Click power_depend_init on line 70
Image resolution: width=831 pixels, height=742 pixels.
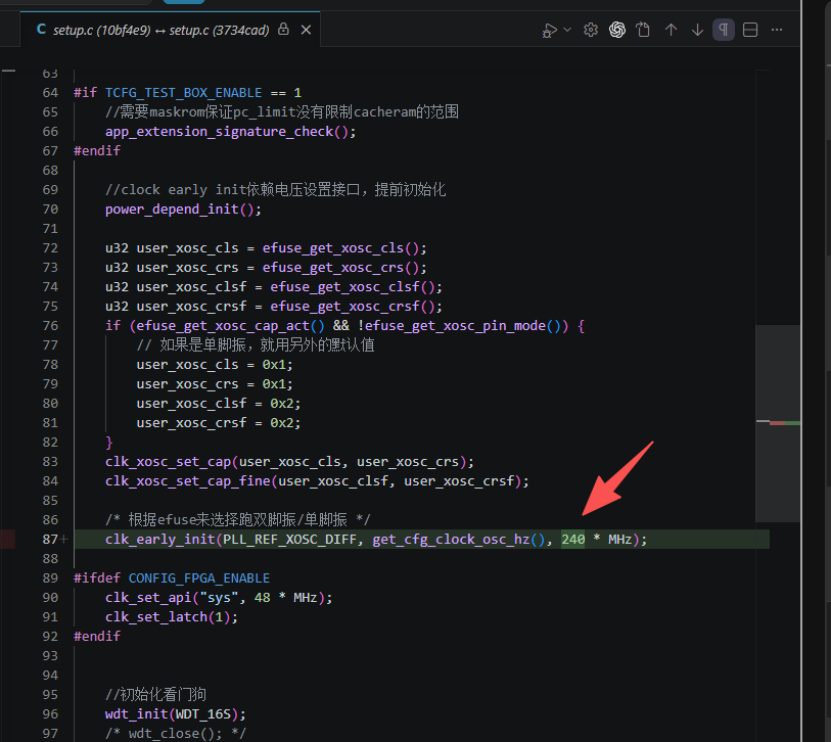(172, 209)
